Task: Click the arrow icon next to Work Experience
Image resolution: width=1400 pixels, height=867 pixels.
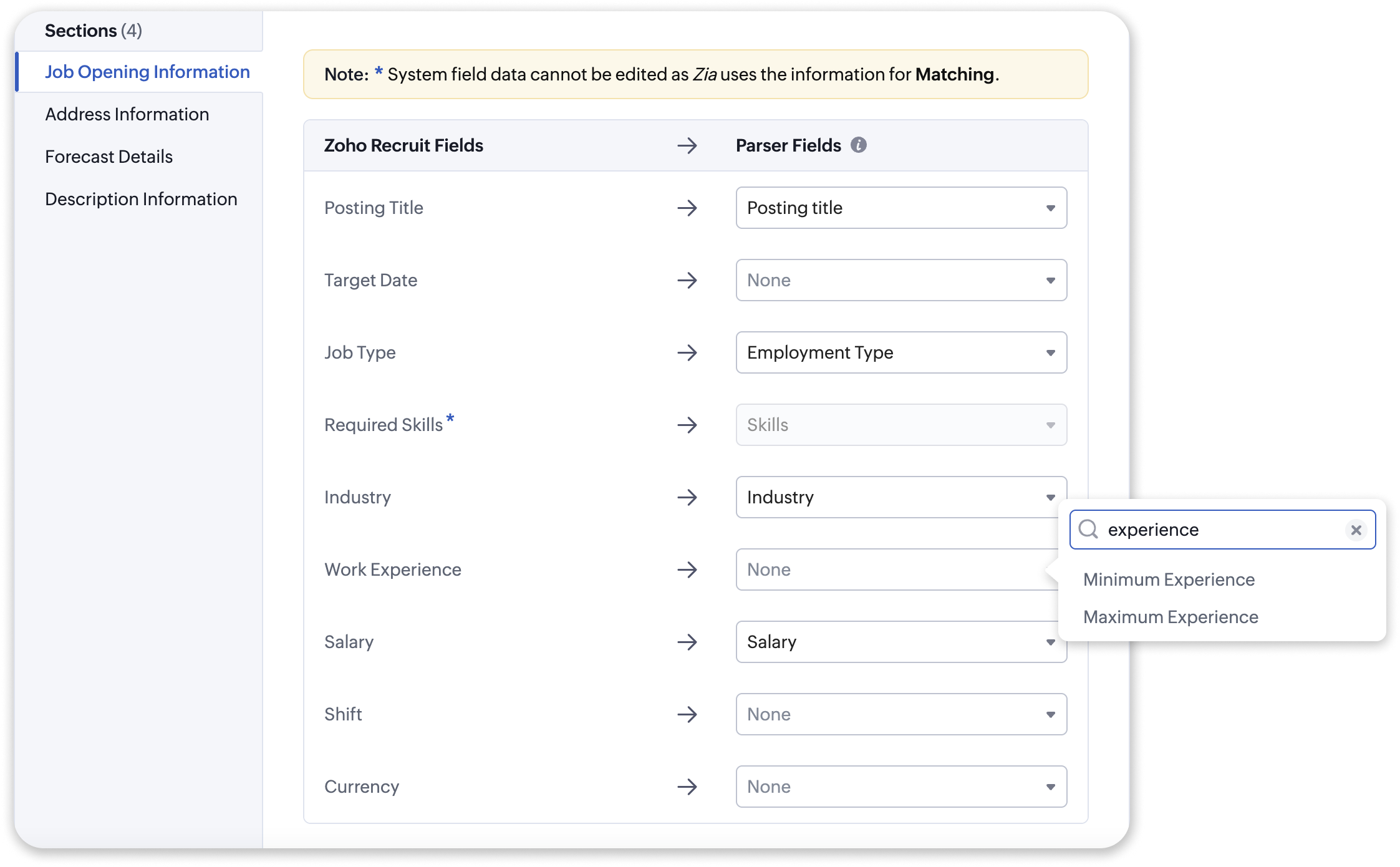Action: pos(687,569)
